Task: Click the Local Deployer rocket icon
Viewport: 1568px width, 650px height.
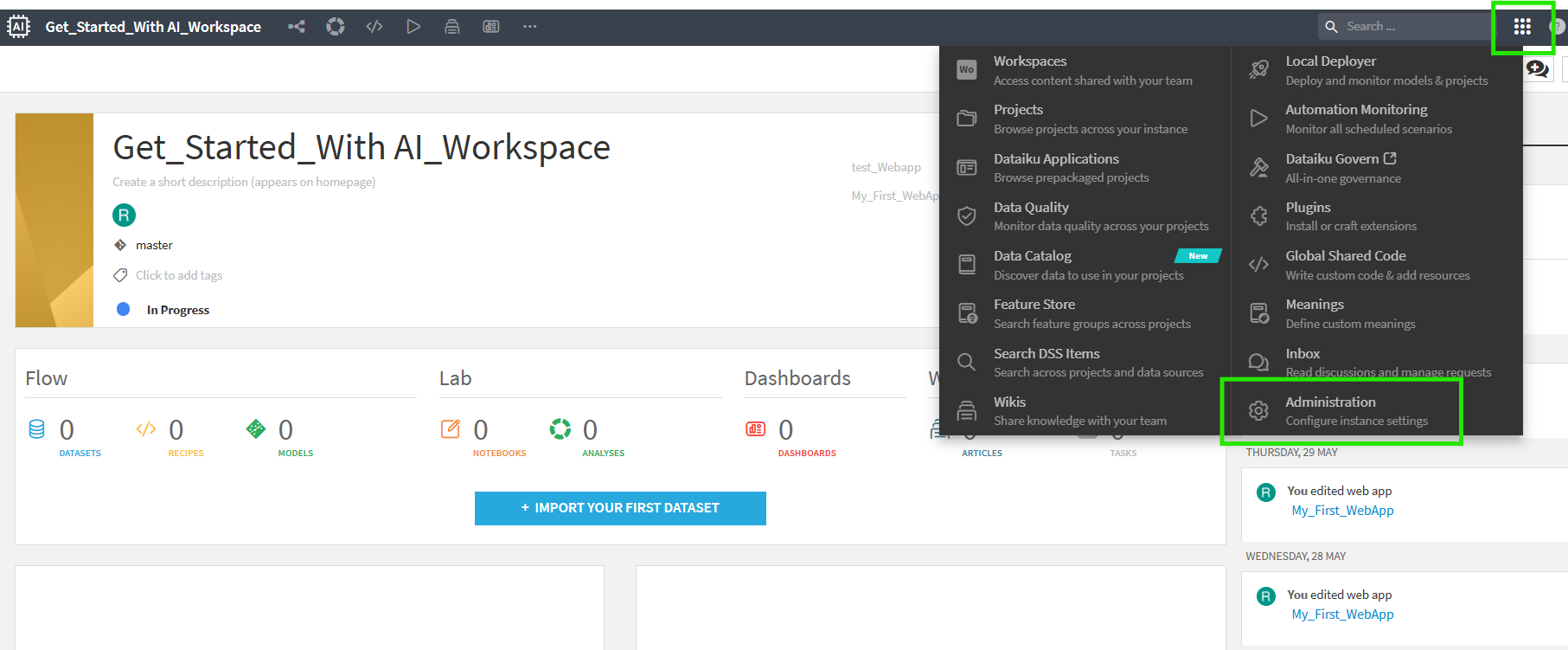Action: pyautogui.click(x=1259, y=70)
